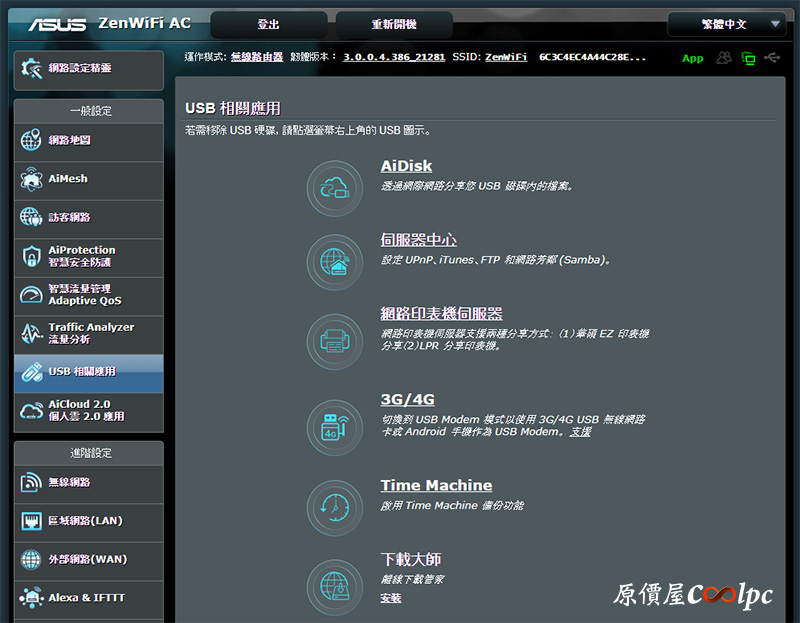This screenshot has height=623, width=800.
Task: Select the AiCloud 2.0 menu item
Action: pyautogui.click(x=89, y=411)
